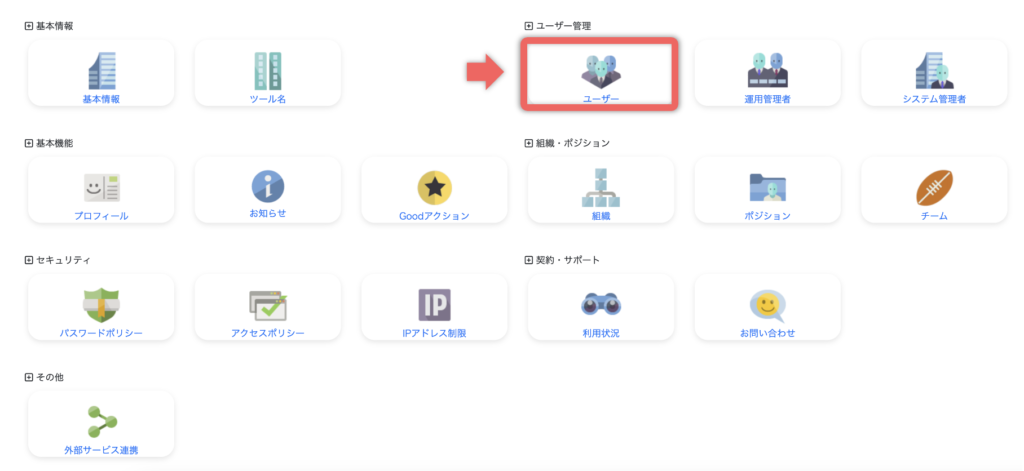Click the 外部サービス連携 tile
Viewport: 1024px width, 471px height.
(101, 424)
